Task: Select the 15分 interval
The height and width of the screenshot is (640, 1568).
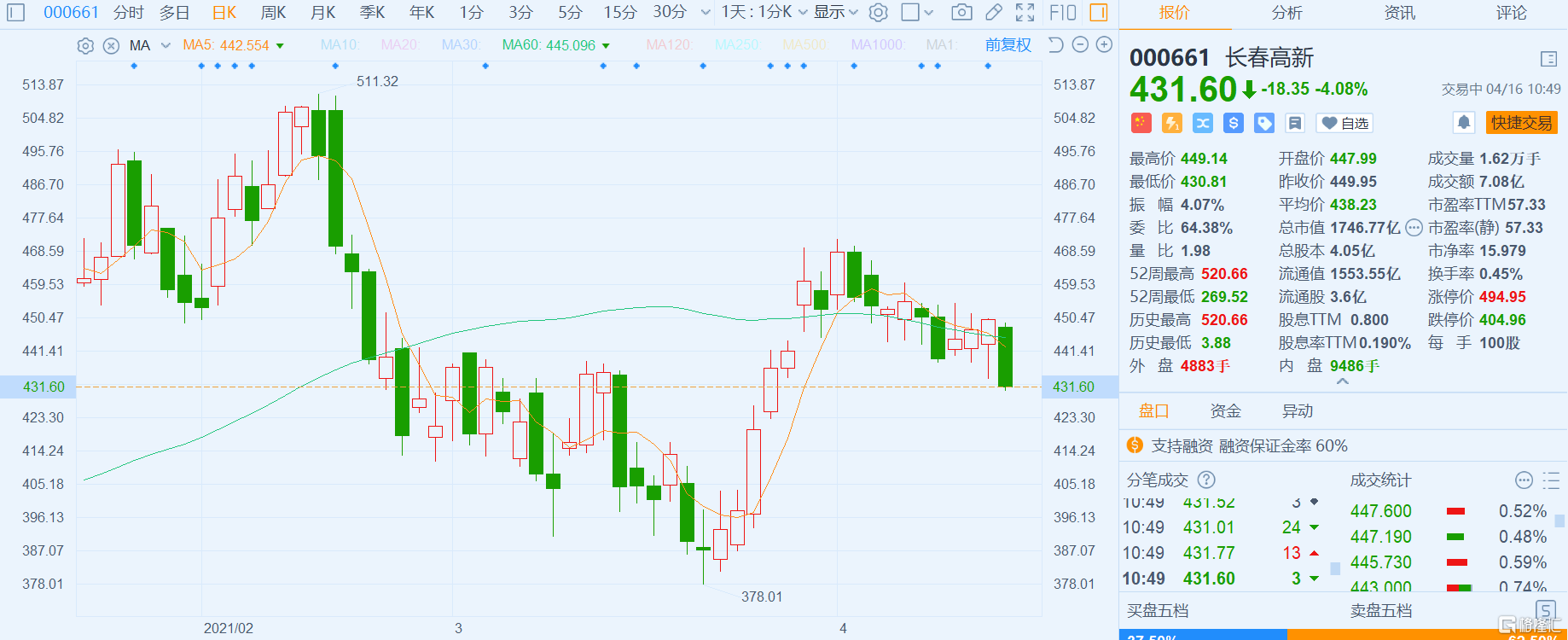Action: (x=620, y=13)
